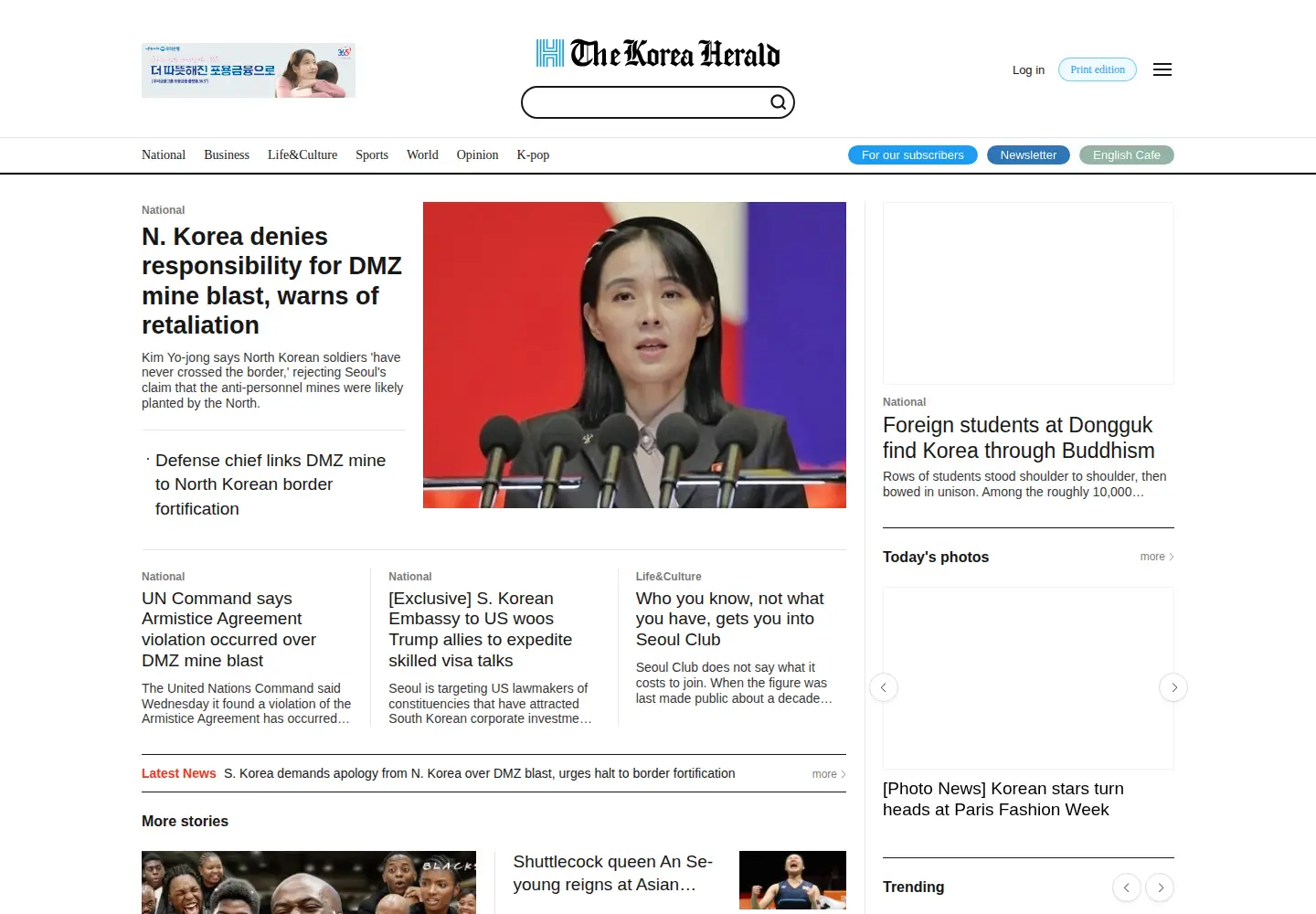Open the Print edition button
Screen dimensions: 1316x914
pyautogui.click(x=1098, y=69)
